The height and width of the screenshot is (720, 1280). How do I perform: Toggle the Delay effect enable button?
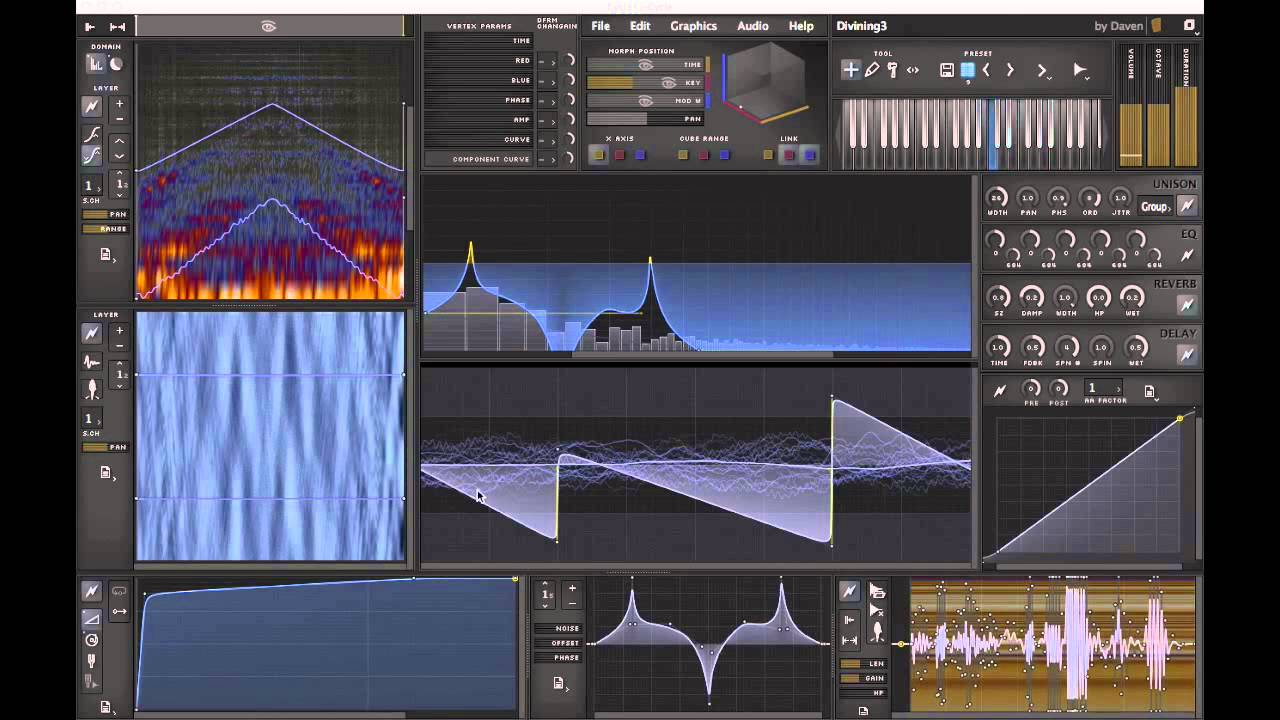pos(1187,354)
